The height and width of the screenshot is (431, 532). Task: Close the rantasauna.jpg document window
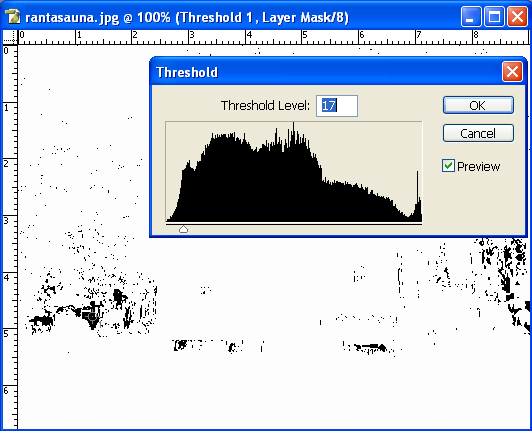pos(517,16)
